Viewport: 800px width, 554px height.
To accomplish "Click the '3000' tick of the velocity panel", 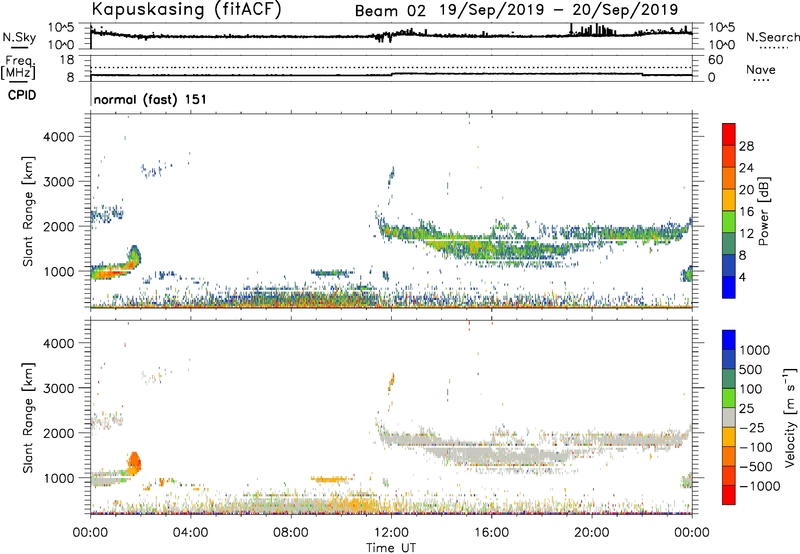I will point(59,388).
